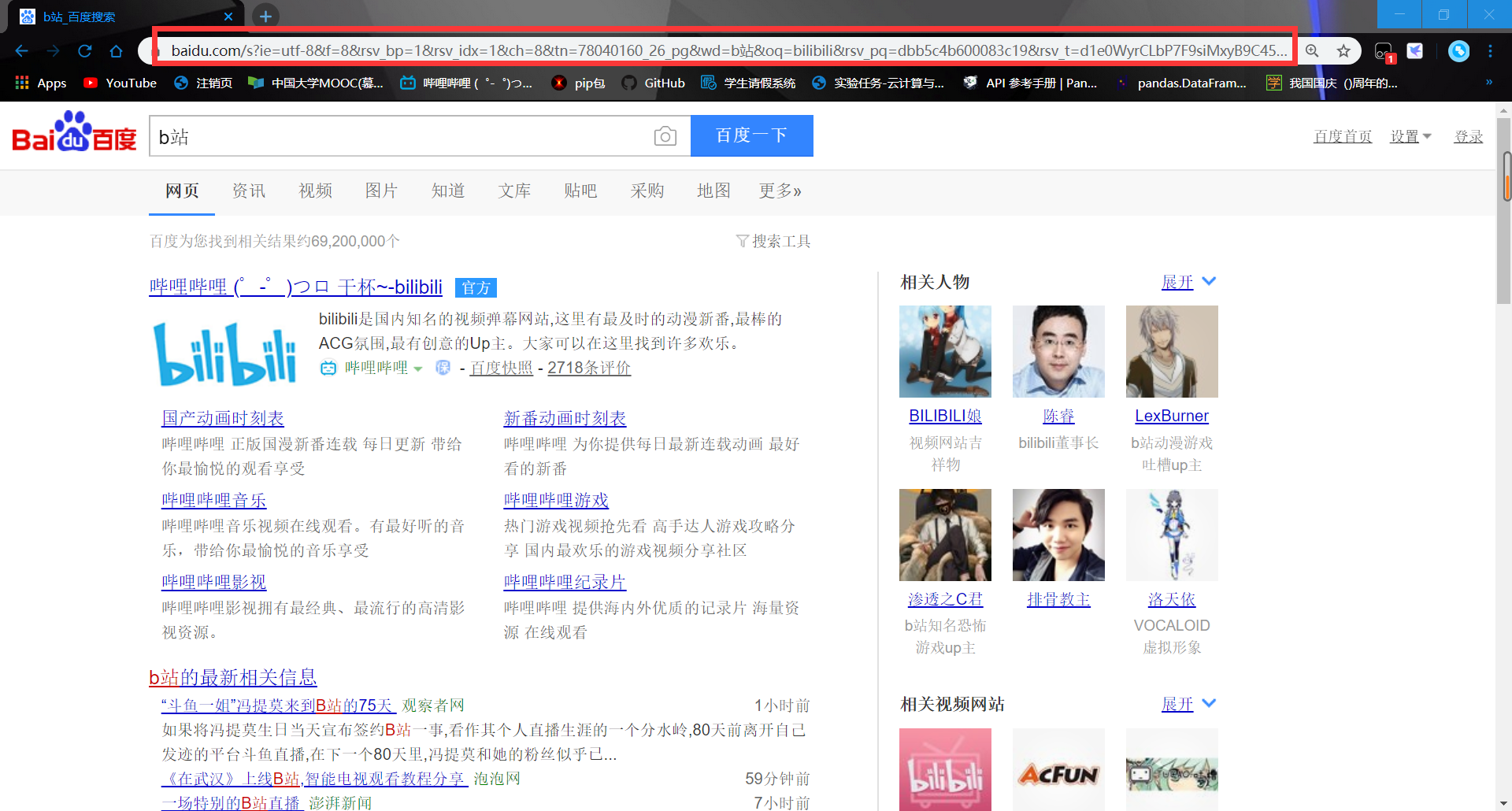Screen dimensions: 1512x811
Task: Open the 哔哩哔哩影视 link
Action: [x=214, y=582]
